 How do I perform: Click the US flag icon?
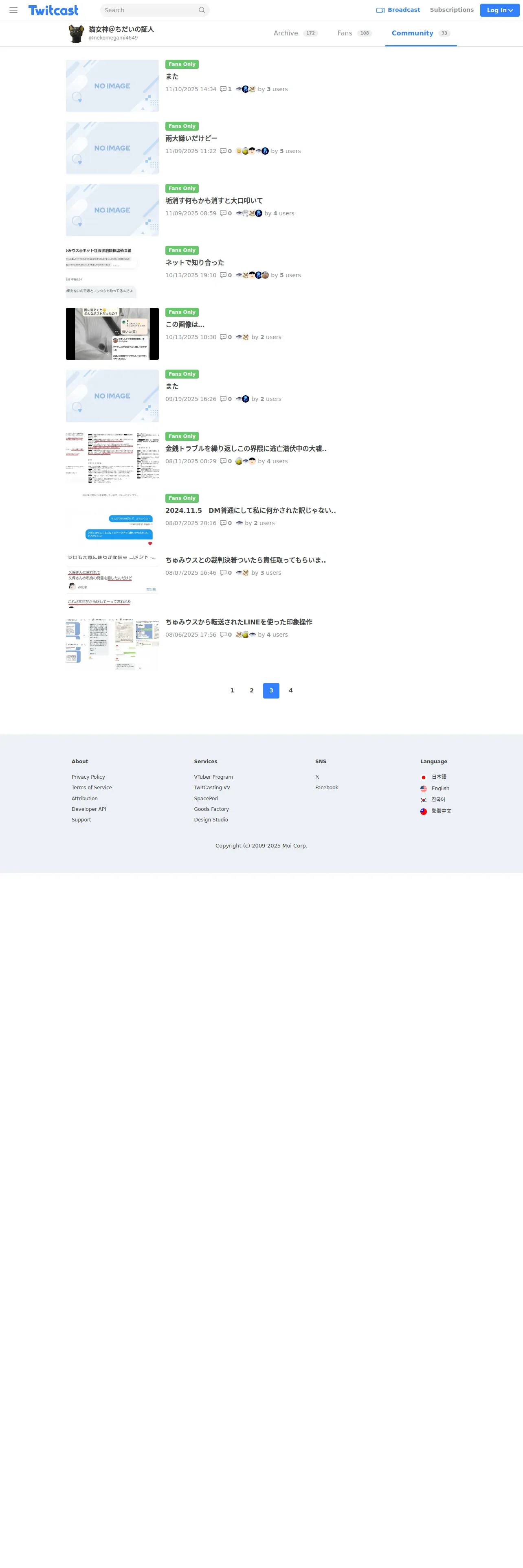[x=423, y=789]
